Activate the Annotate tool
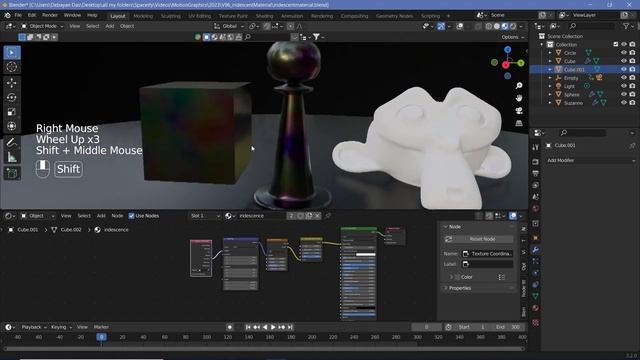Screen dimensions: 640x360 tap(12, 142)
